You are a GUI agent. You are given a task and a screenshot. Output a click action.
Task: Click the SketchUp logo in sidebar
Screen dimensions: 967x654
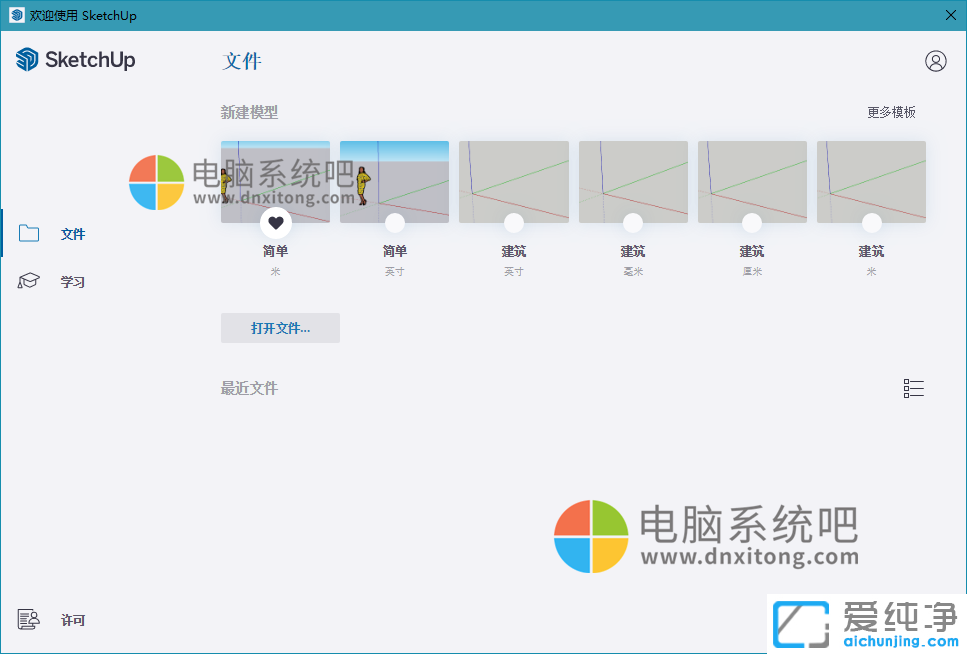click(75, 60)
